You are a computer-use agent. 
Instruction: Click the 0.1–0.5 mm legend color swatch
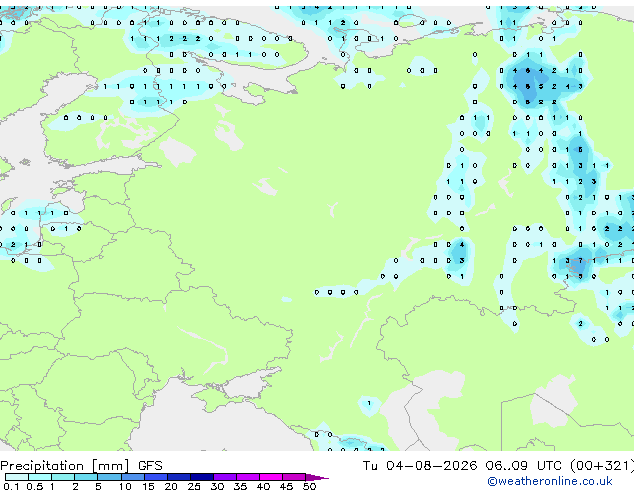point(17,477)
